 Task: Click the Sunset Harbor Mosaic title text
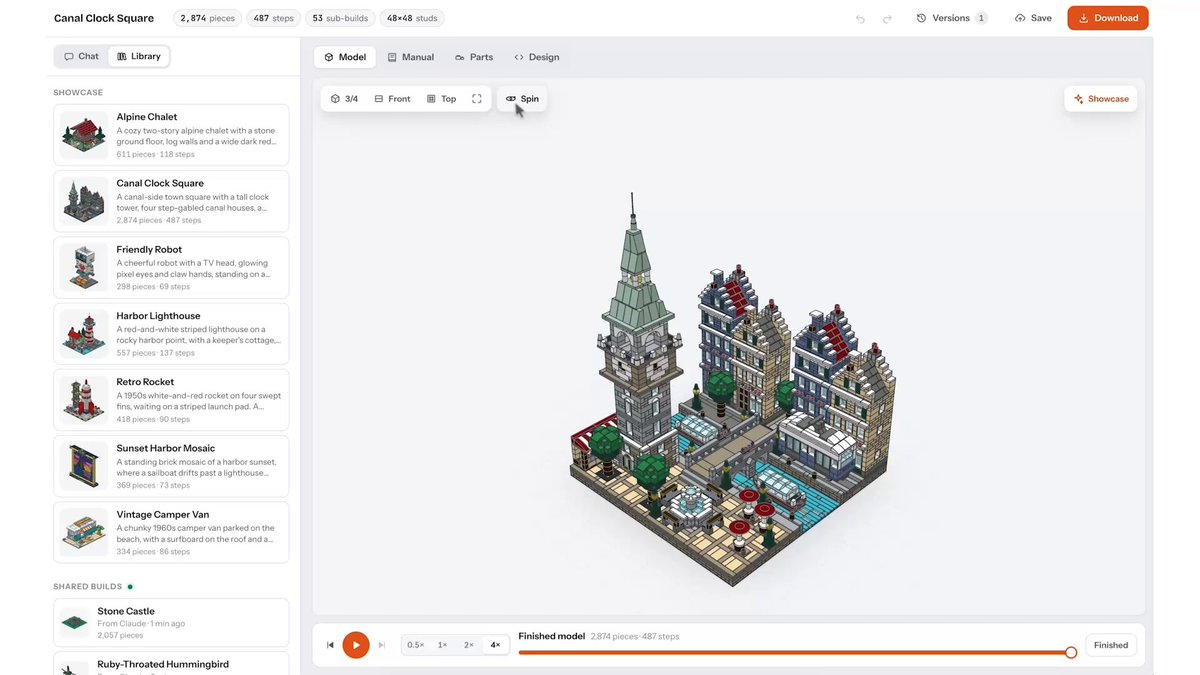[x=166, y=448]
